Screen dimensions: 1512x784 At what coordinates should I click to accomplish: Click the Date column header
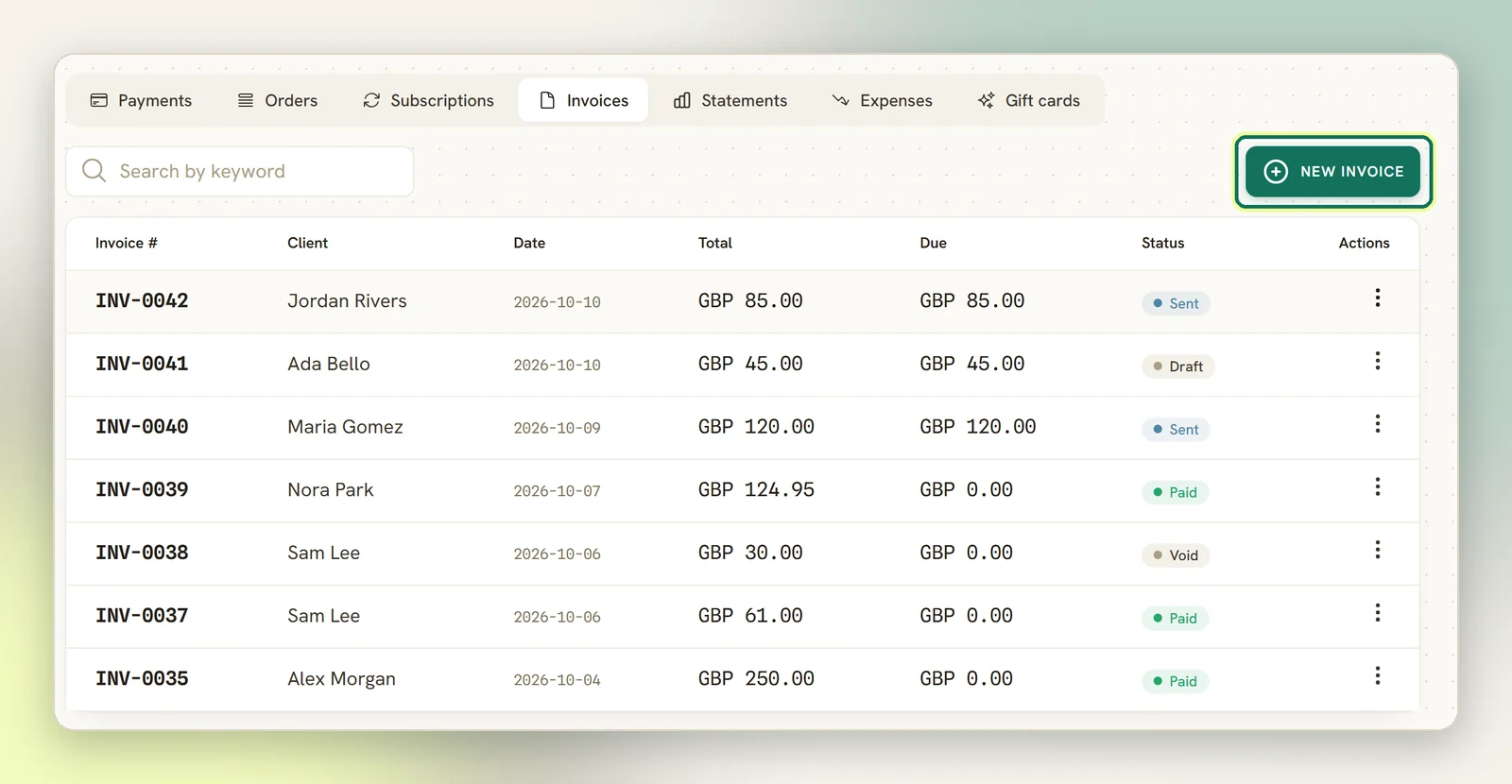529,243
